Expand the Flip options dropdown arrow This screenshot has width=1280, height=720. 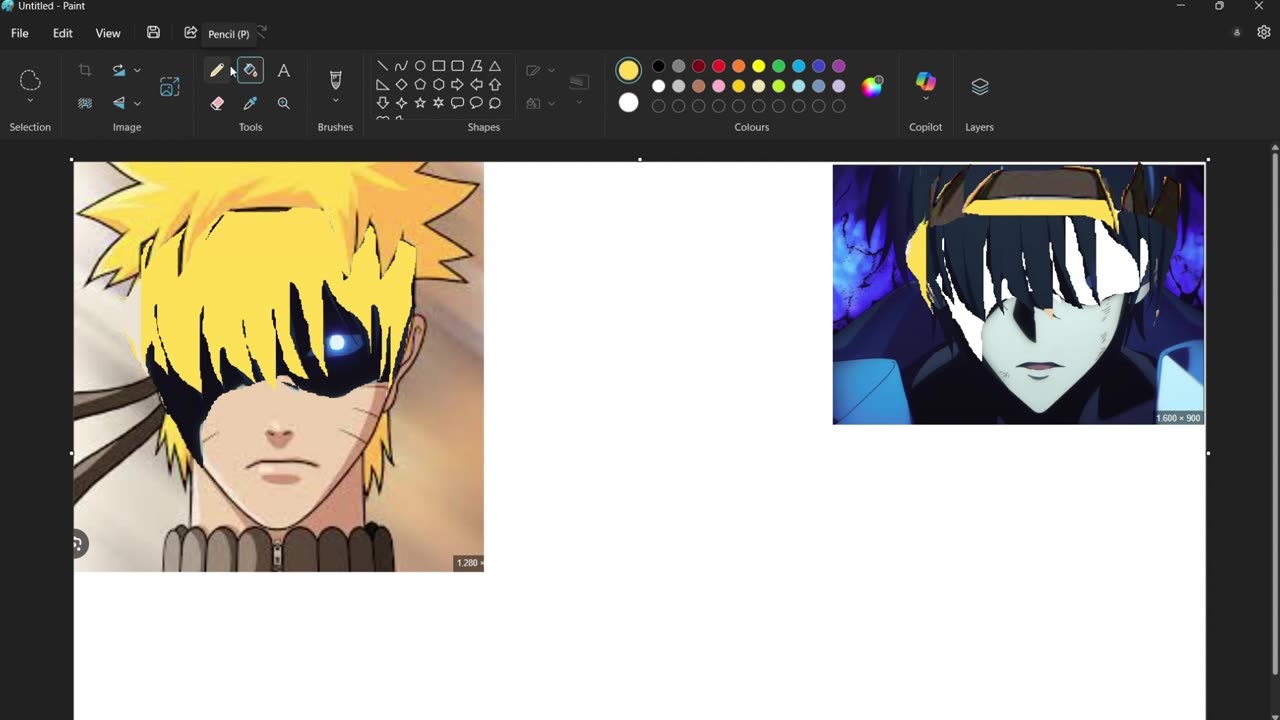[137, 103]
